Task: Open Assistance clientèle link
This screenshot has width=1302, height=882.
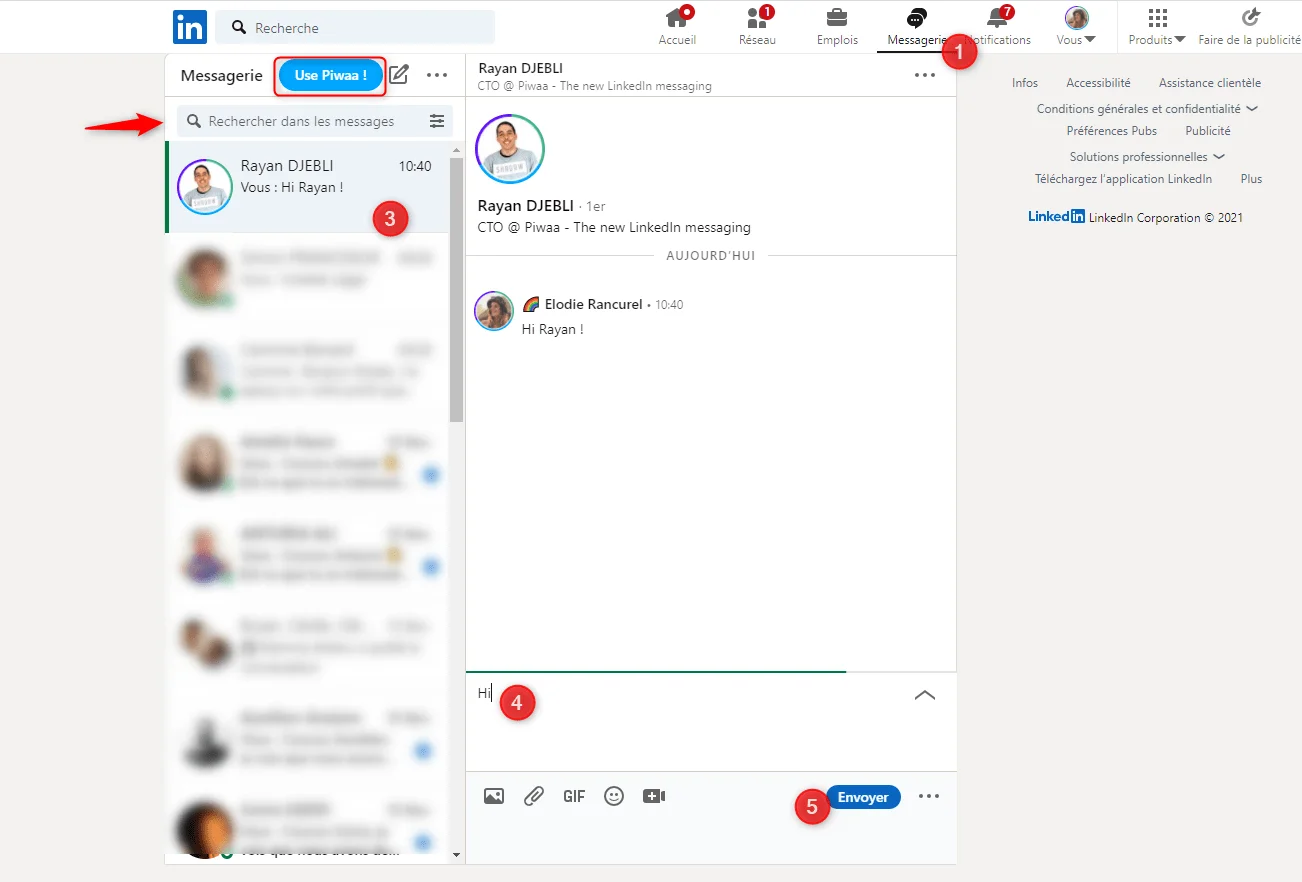Action: [x=1210, y=83]
